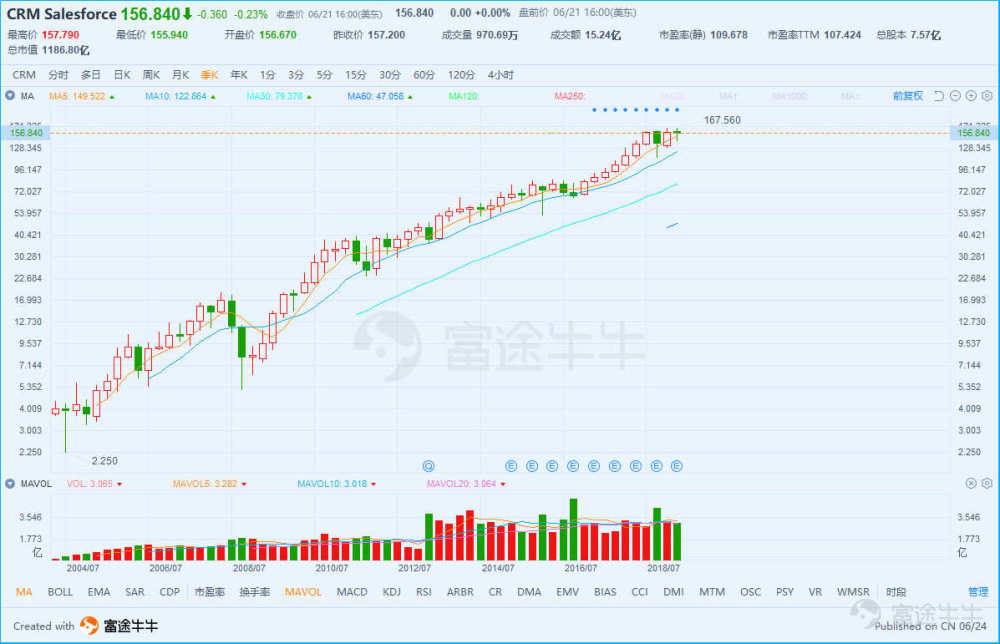Choose the 30分 timeframe

(390, 75)
